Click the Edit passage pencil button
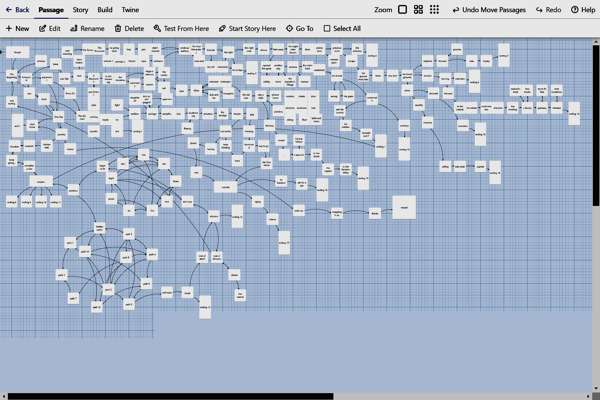The height and width of the screenshot is (400, 600). click(x=50, y=29)
